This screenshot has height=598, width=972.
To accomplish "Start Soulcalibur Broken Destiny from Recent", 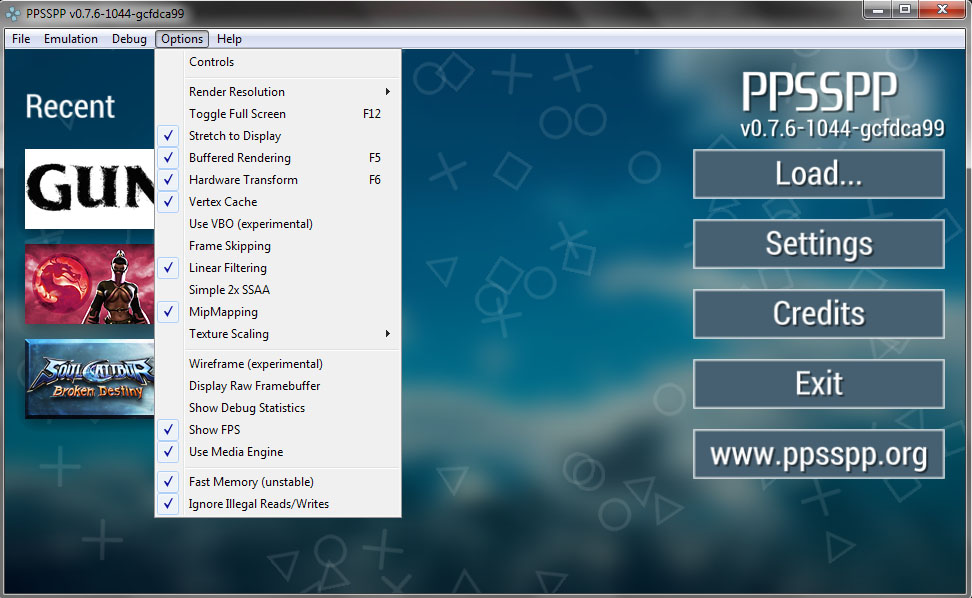I will pos(90,380).
